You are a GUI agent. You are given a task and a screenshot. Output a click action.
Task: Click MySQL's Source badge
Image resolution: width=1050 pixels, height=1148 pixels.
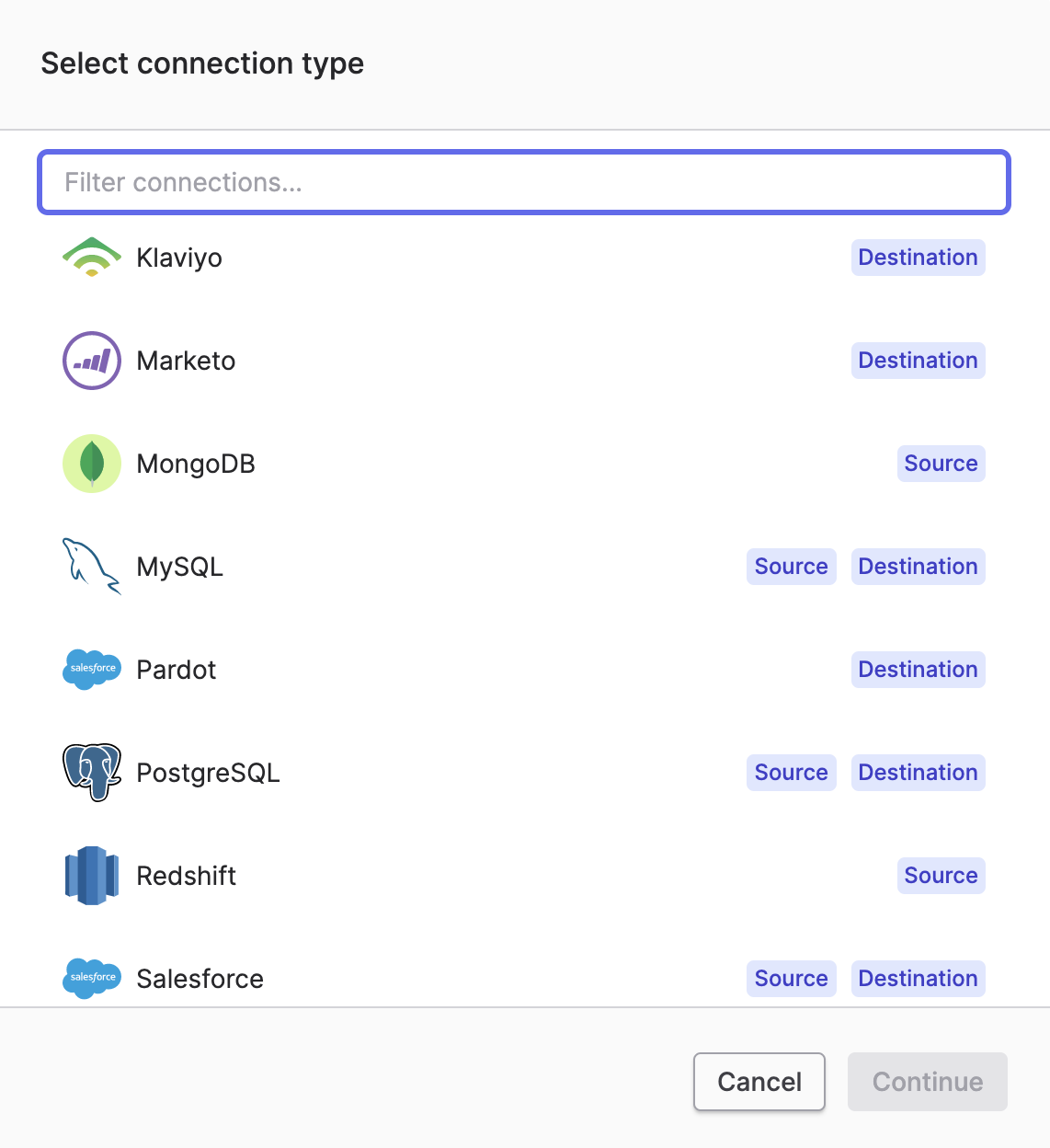pyautogui.click(x=791, y=567)
